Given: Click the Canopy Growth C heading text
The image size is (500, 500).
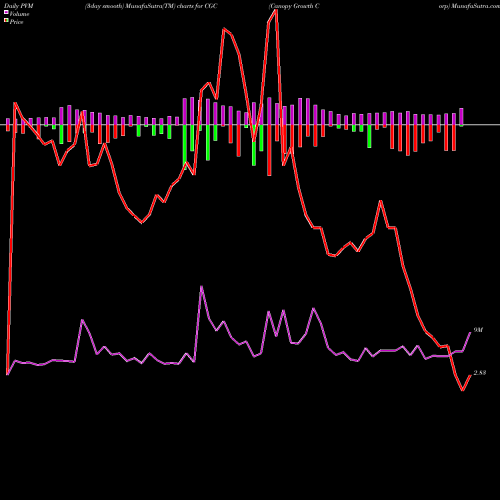Looking at the screenshot, I should pyautogui.click(x=294, y=6).
